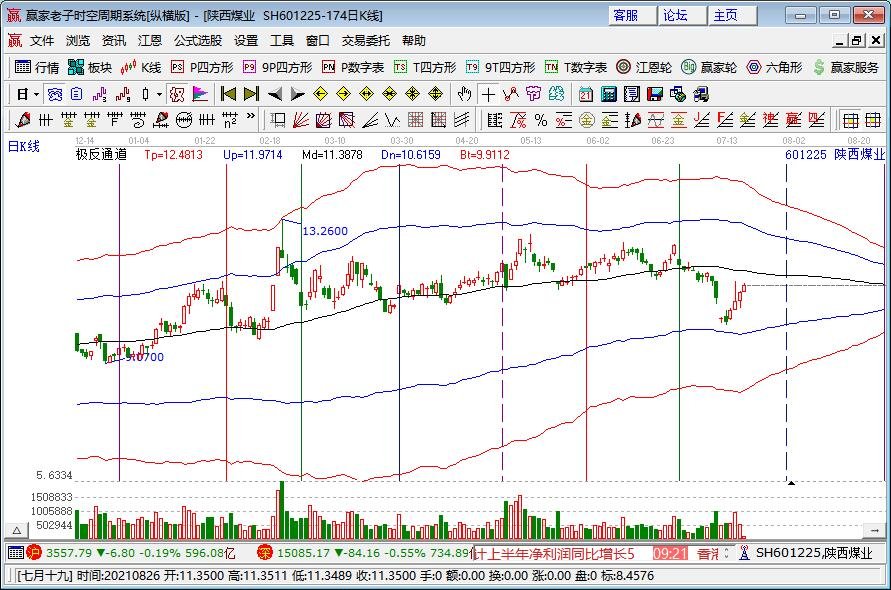Open the 江恩轮 Gann wheel

[644, 68]
